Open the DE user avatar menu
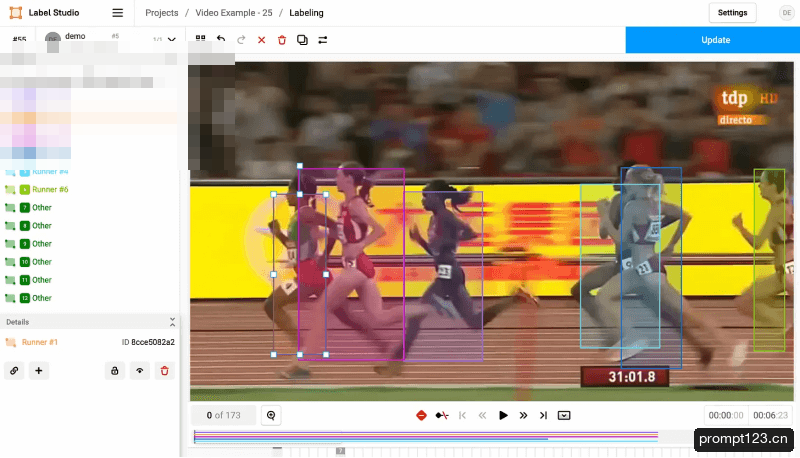The width and height of the screenshot is (800, 458). 786,13
